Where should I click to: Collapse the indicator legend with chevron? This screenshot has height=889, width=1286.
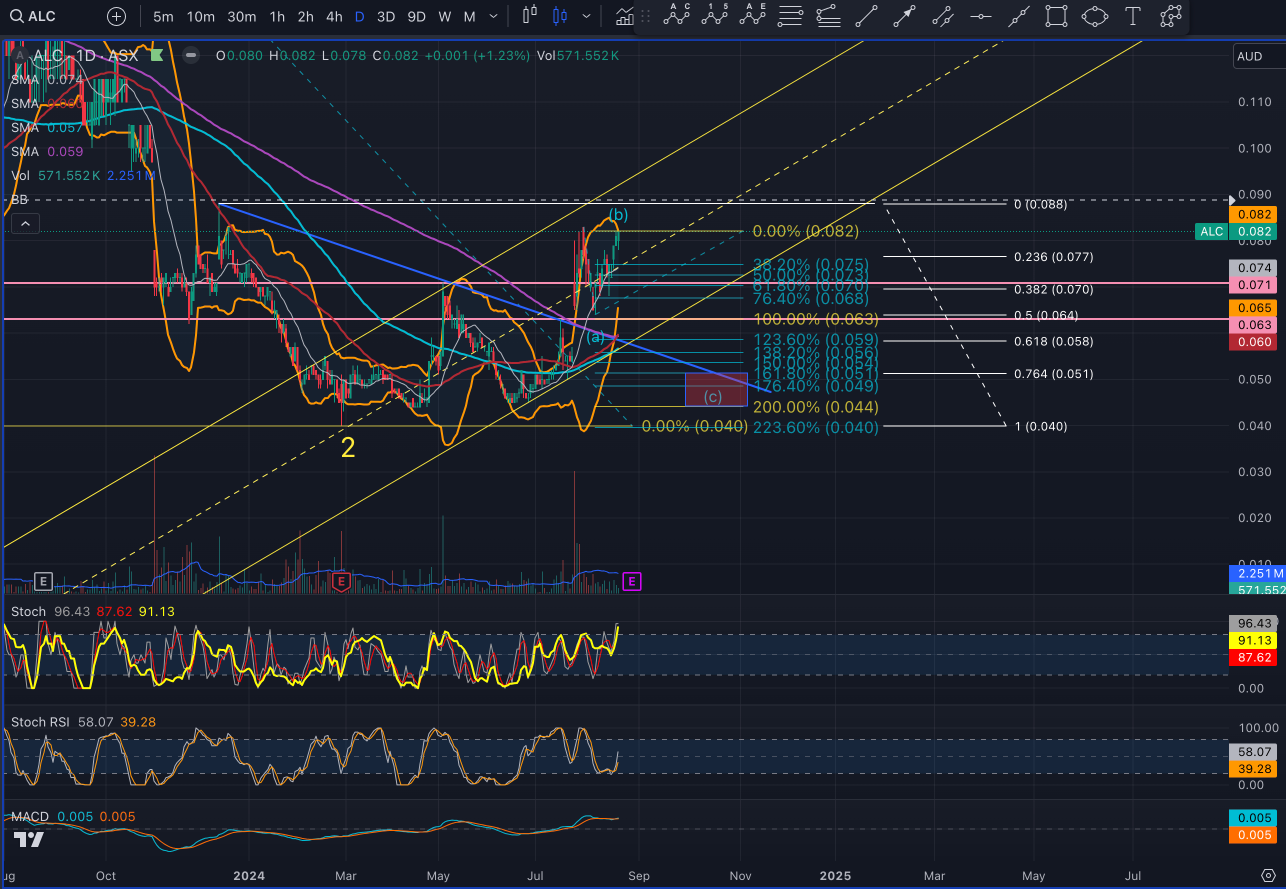click(23, 224)
